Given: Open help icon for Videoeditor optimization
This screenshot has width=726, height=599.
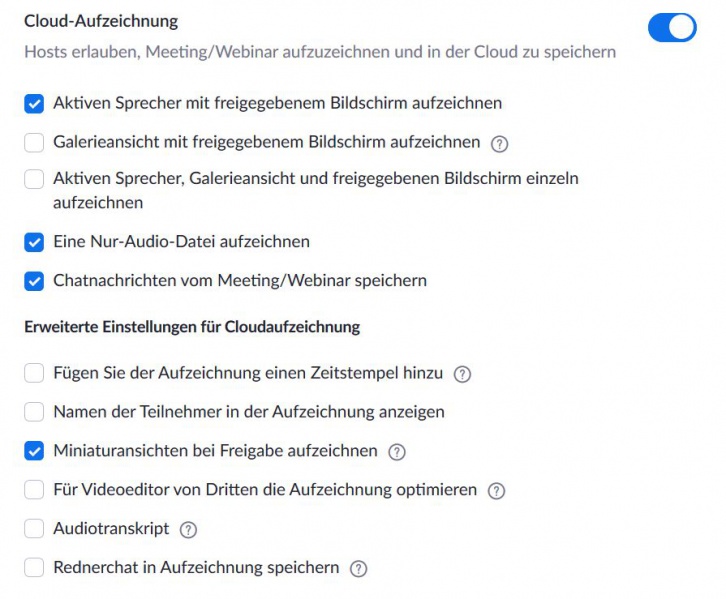Looking at the screenshot, I should 496,491.
